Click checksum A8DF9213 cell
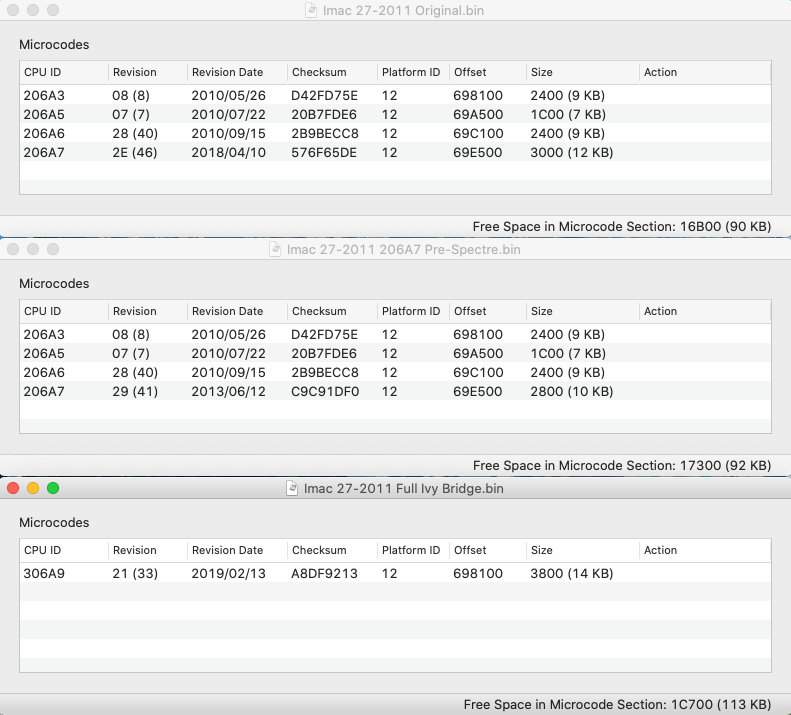This screenshot has width=791, height=715. pyautogui.click(x=324, y=573)
